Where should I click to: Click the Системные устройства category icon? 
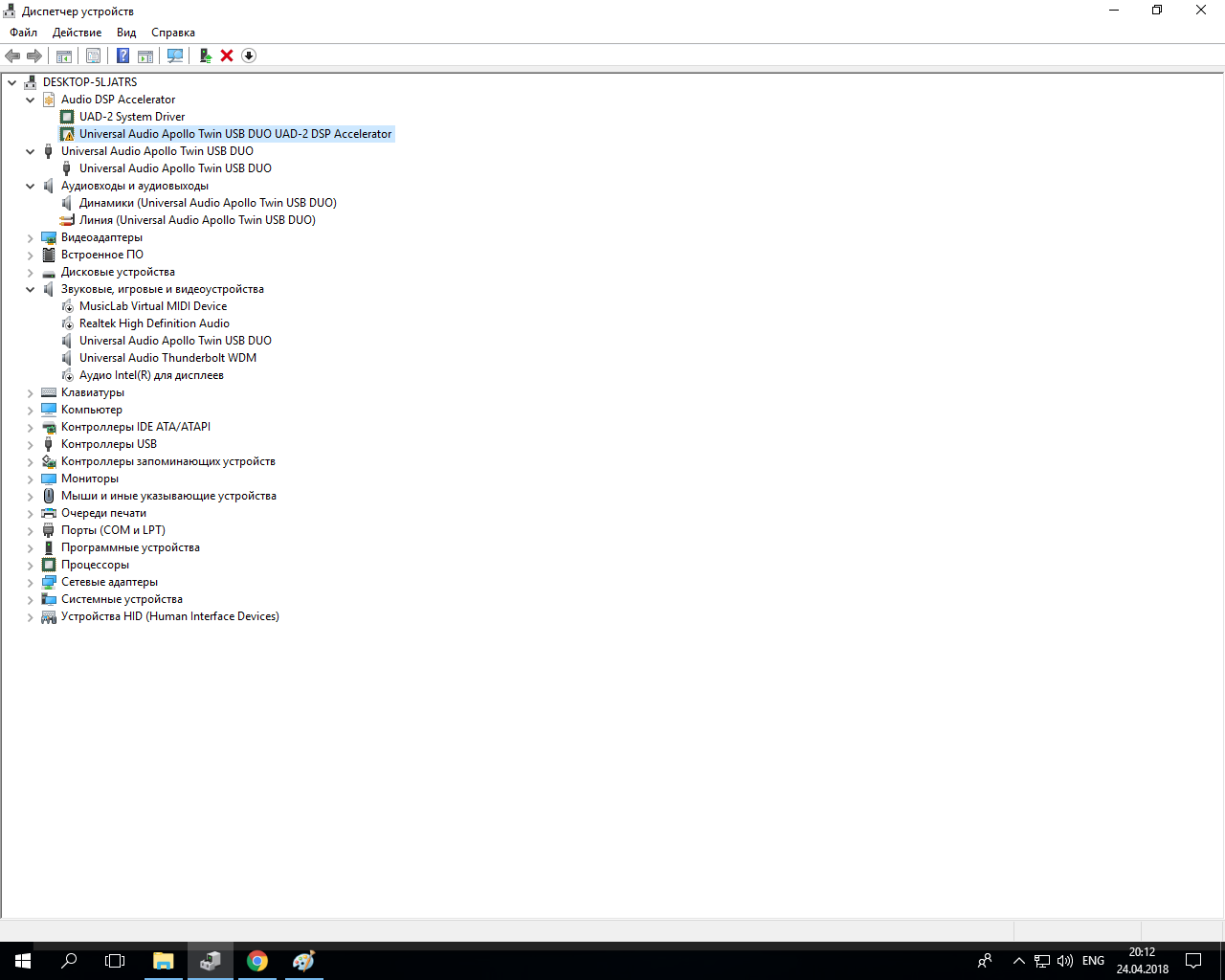click(49, 599)
